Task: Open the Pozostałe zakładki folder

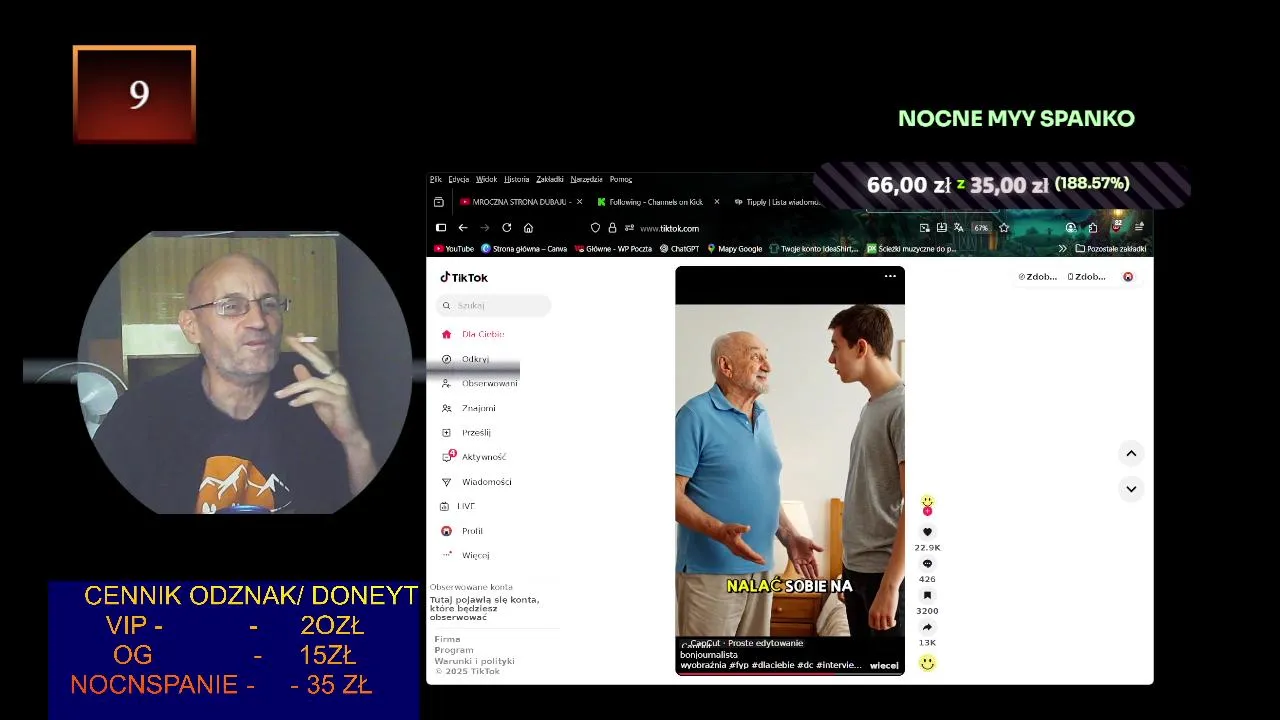Action: (x=1110, y=249)
